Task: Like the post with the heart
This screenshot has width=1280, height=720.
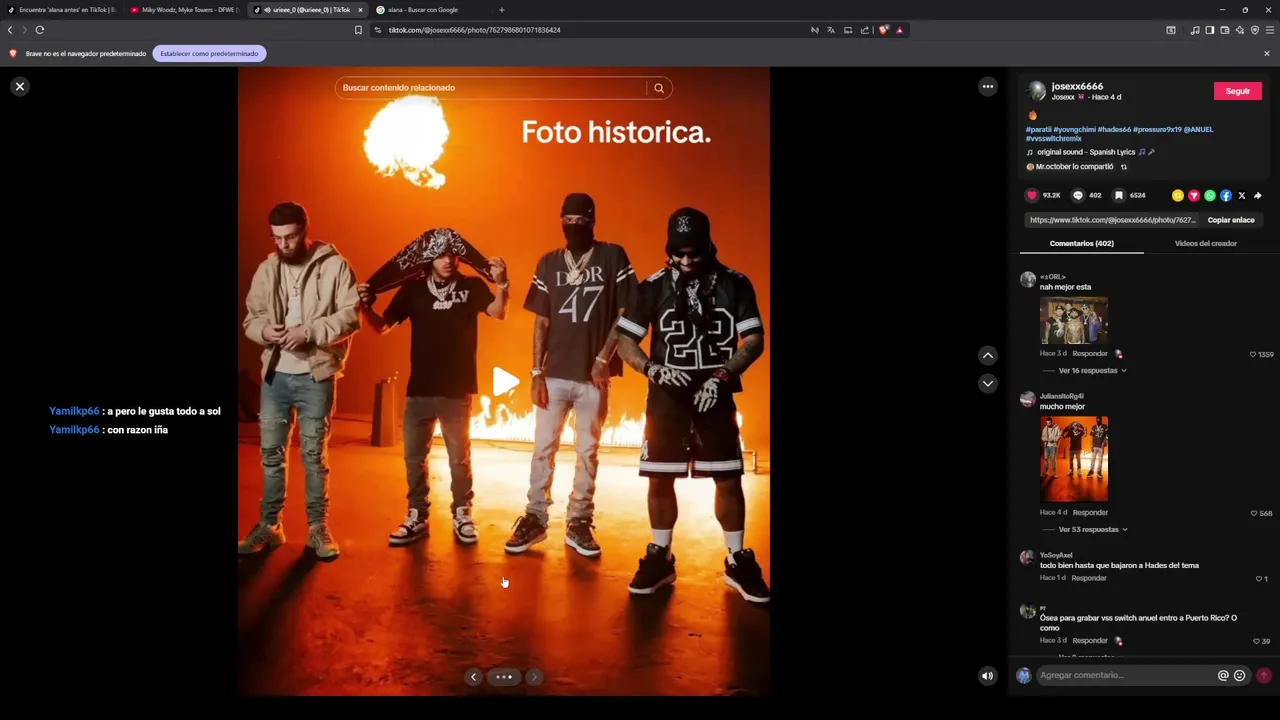Action: tap(1032, 196)
